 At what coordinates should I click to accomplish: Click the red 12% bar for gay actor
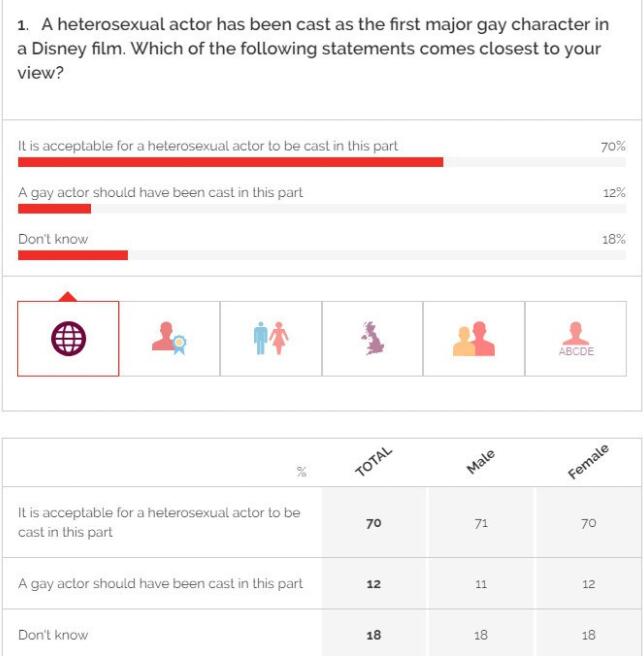pos(55,208)
